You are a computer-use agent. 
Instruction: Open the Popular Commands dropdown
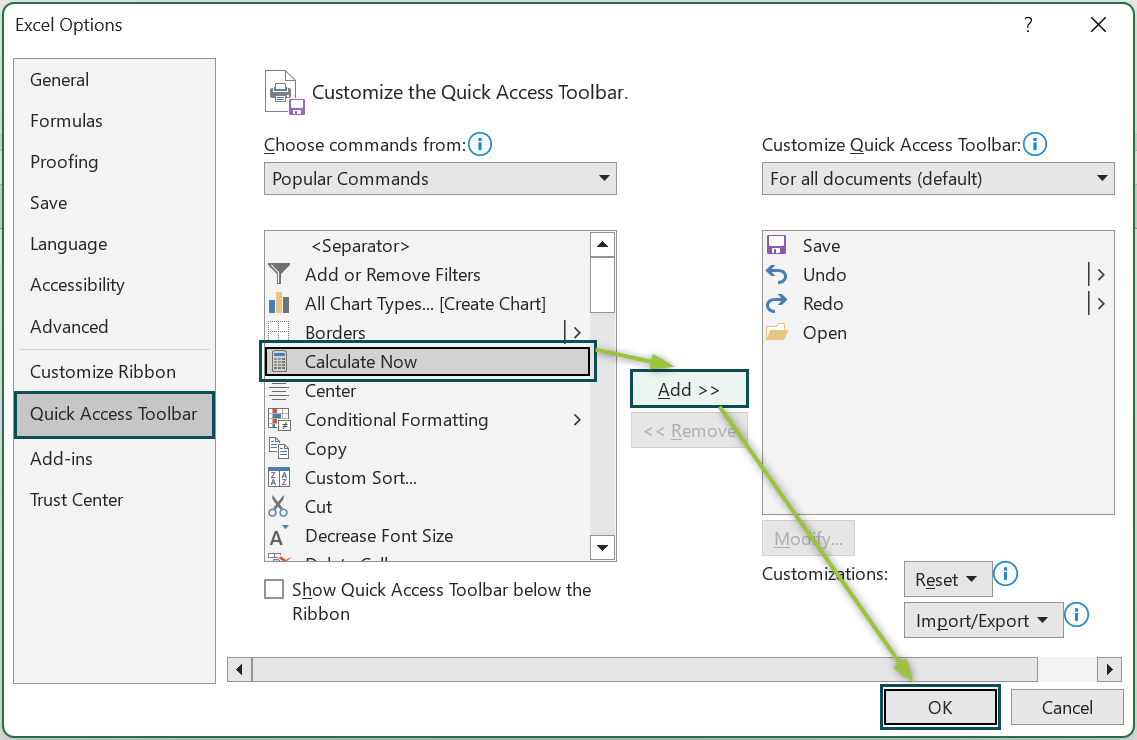(x=440, y=178)
